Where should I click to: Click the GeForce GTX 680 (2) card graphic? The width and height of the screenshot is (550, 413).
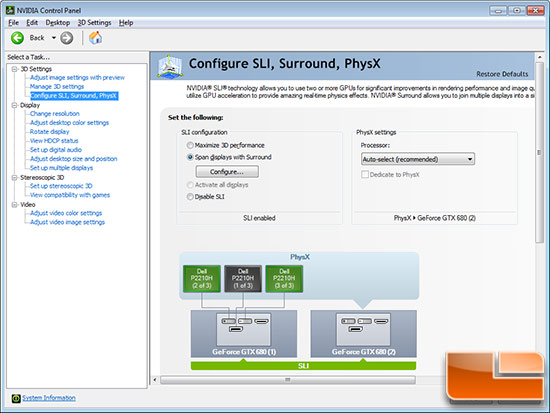point(364,334)
